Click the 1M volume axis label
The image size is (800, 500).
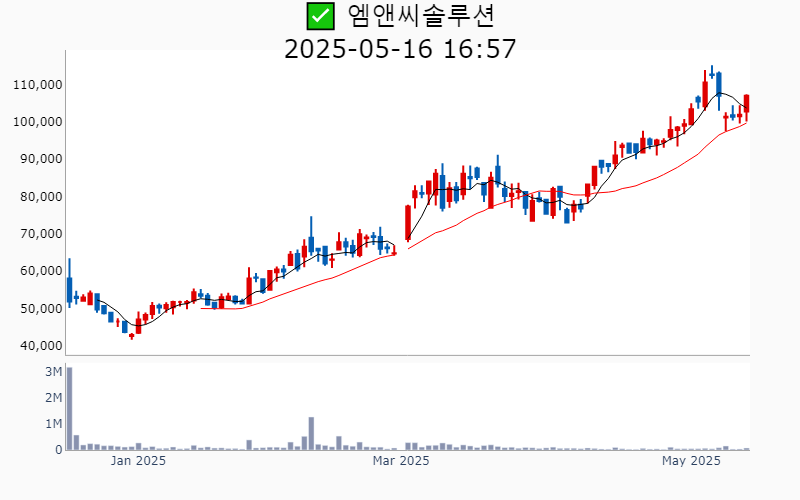pyautogui.click(x=54, y=424)
